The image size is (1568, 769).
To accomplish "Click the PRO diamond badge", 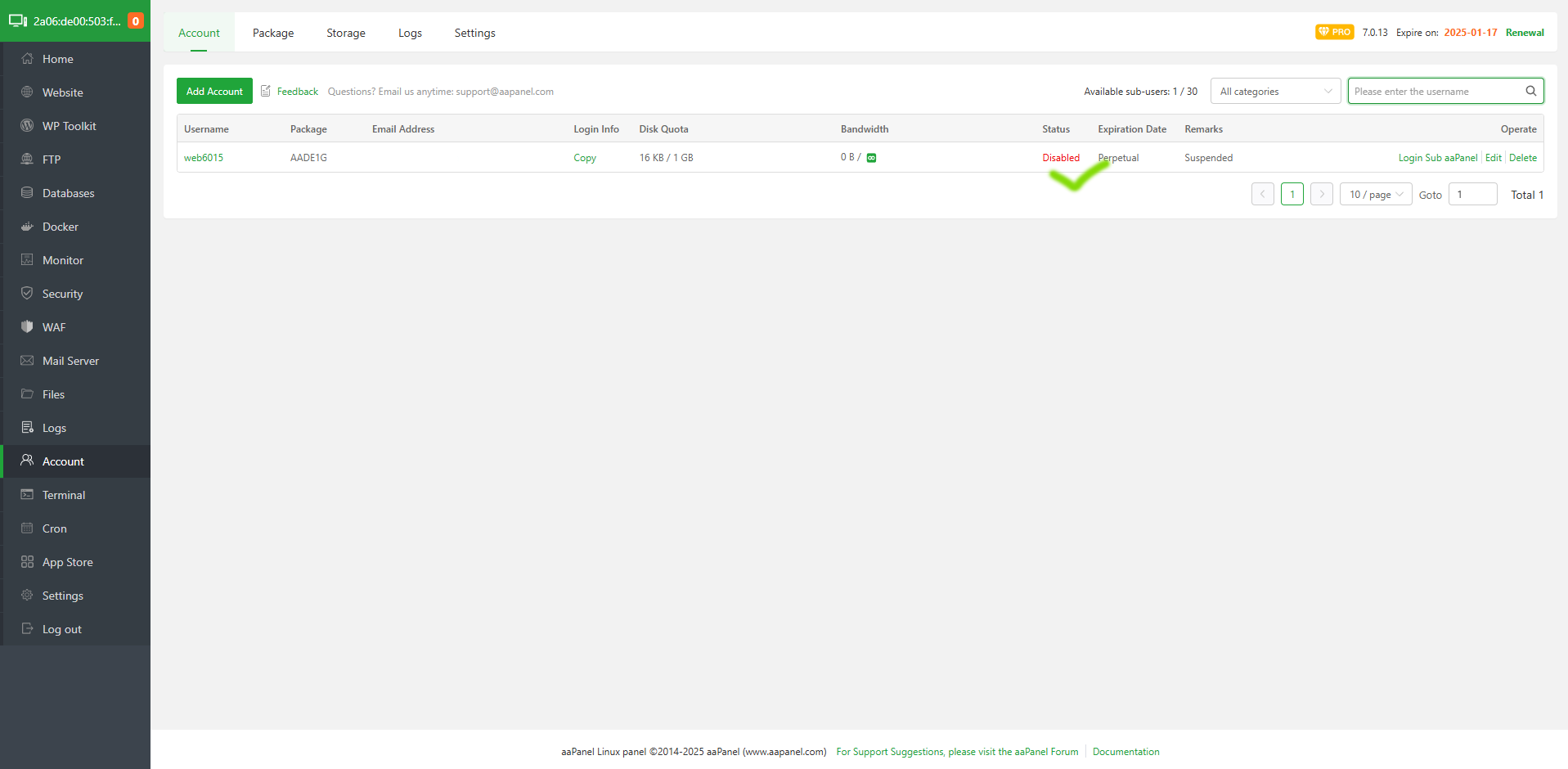I will [x=1335, y=32].
